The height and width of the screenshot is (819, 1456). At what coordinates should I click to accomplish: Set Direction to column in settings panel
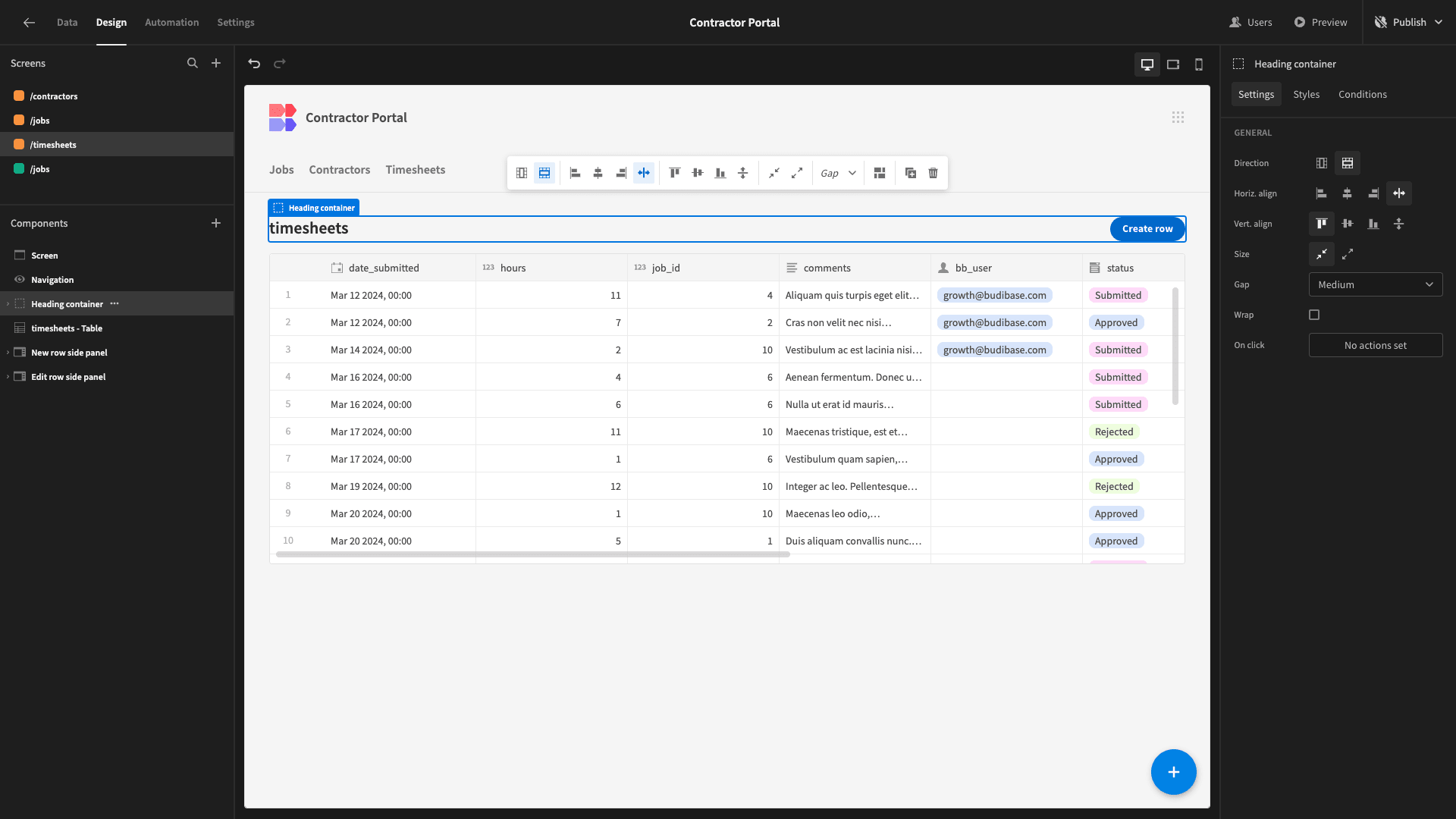pos(1322,163)
